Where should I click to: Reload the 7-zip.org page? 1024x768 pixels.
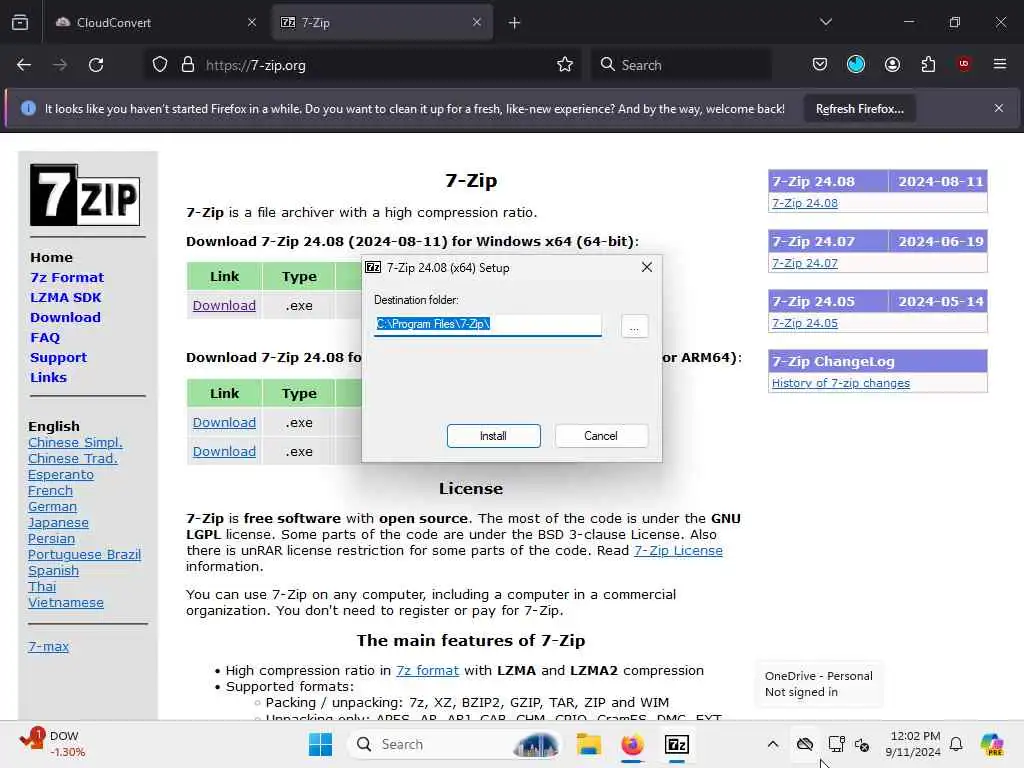tap(96, 65)
